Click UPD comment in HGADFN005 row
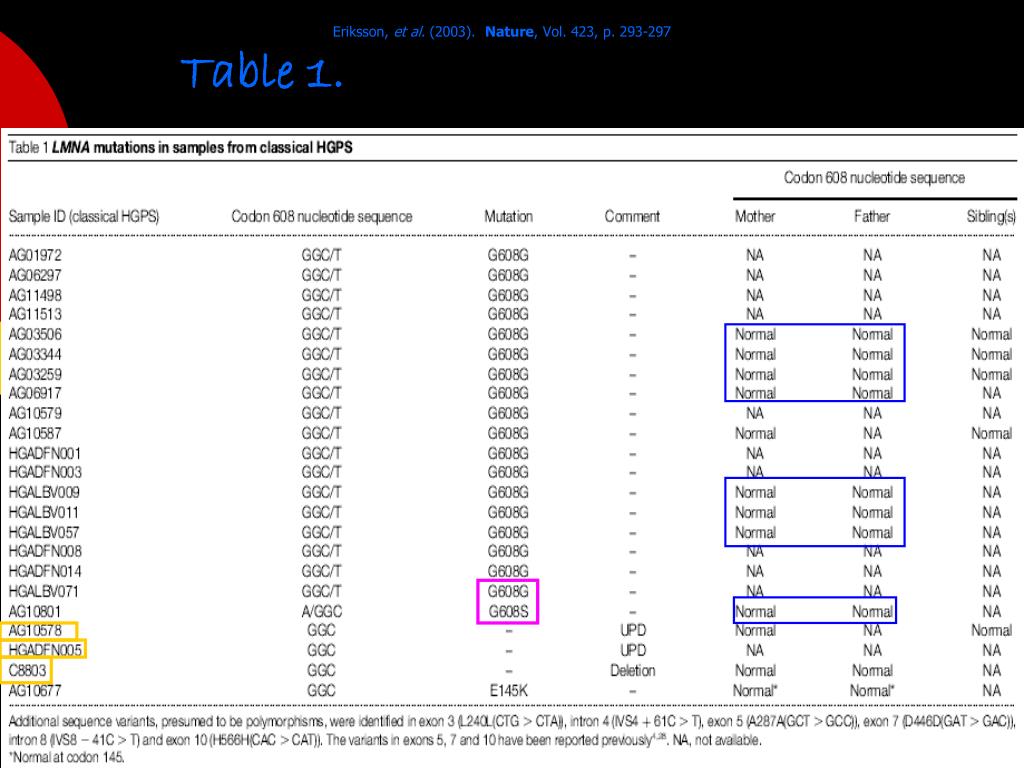The height and width of the screenshot is (768, 1024). coord(632,650)
